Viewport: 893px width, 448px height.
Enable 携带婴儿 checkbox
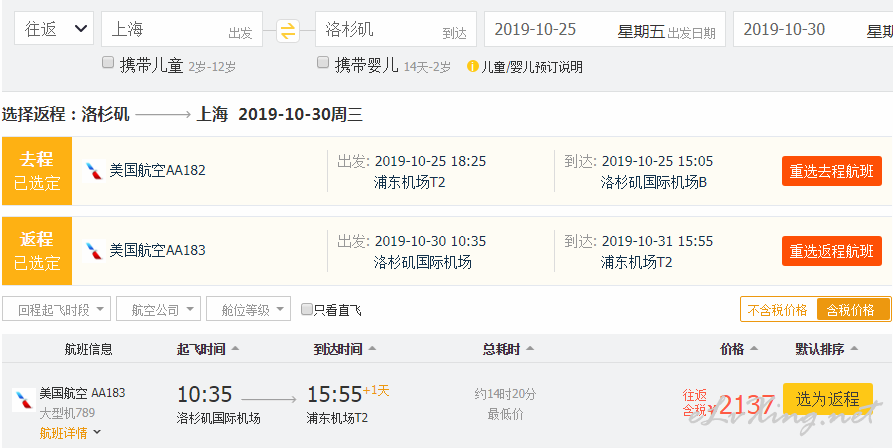coord(323,63)
